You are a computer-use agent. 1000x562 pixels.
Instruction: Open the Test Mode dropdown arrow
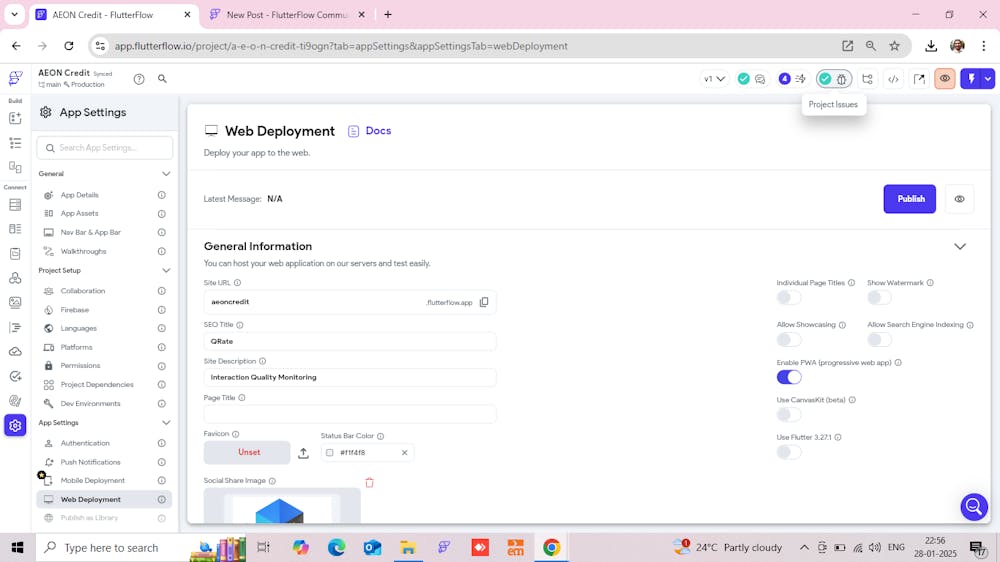point(988,79)
